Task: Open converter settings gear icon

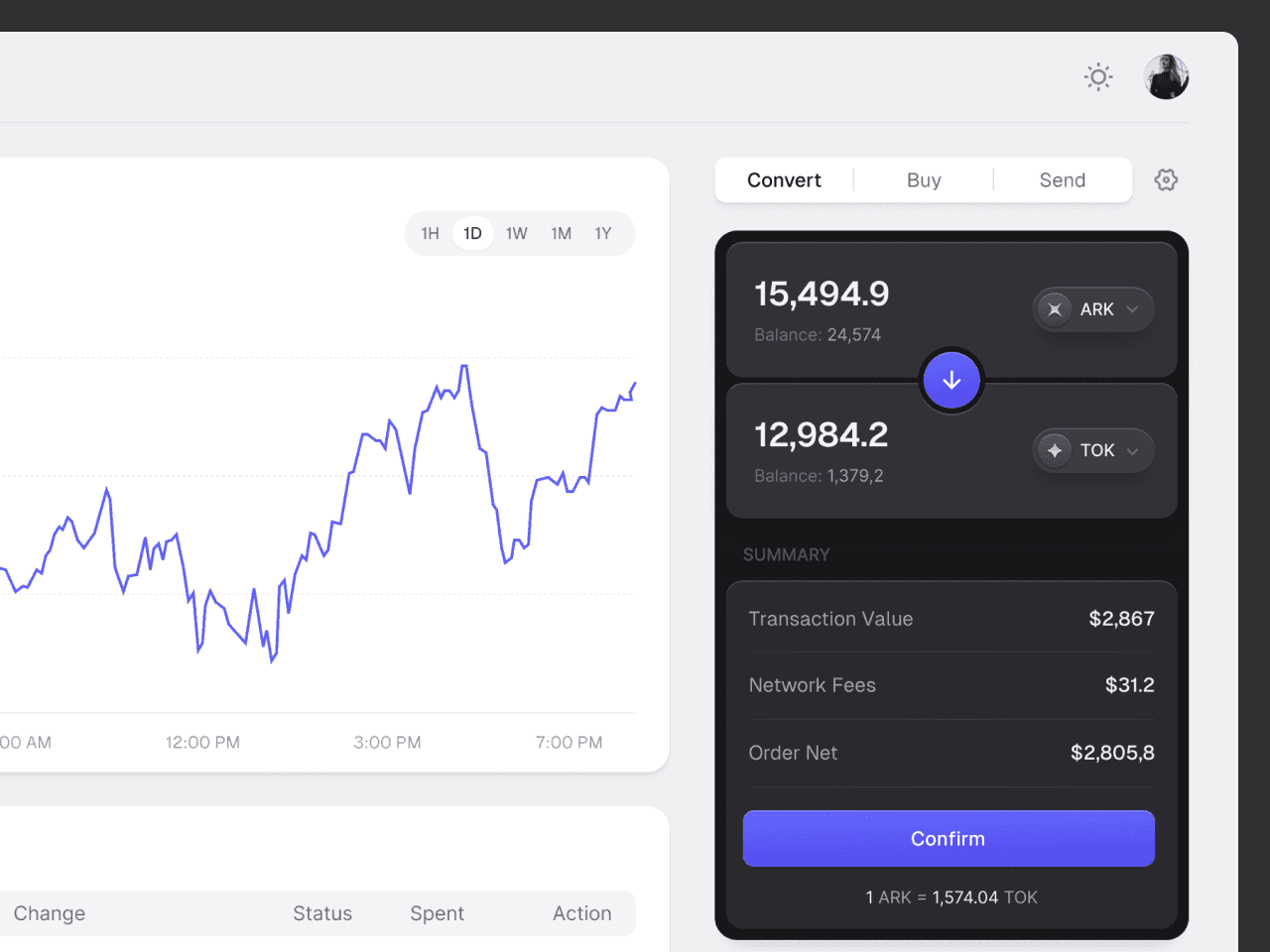Action: pyautogui.click(x=1166, y=179)
